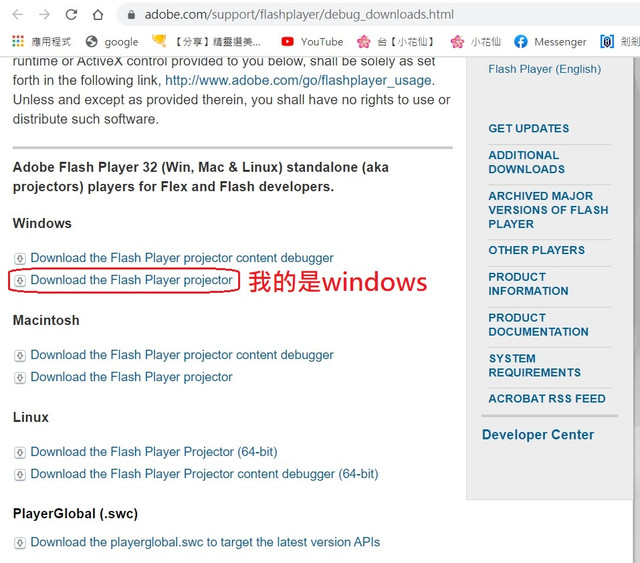Open the apps grid bookmark icon
This screenshot has width=640, height=563.
point(18,41)
